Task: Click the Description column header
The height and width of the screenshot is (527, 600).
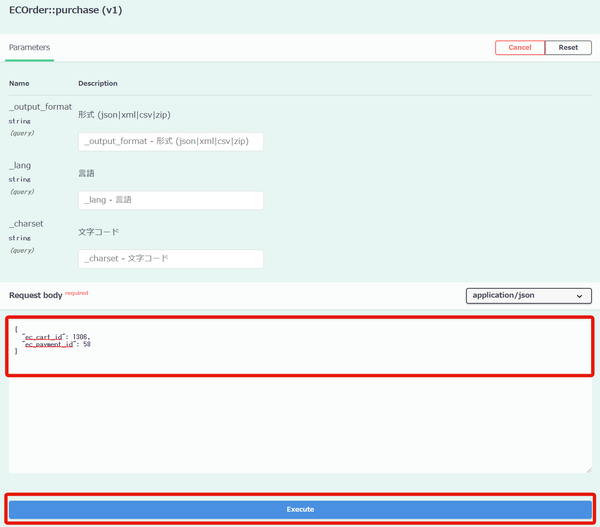Action: point(98,83)
